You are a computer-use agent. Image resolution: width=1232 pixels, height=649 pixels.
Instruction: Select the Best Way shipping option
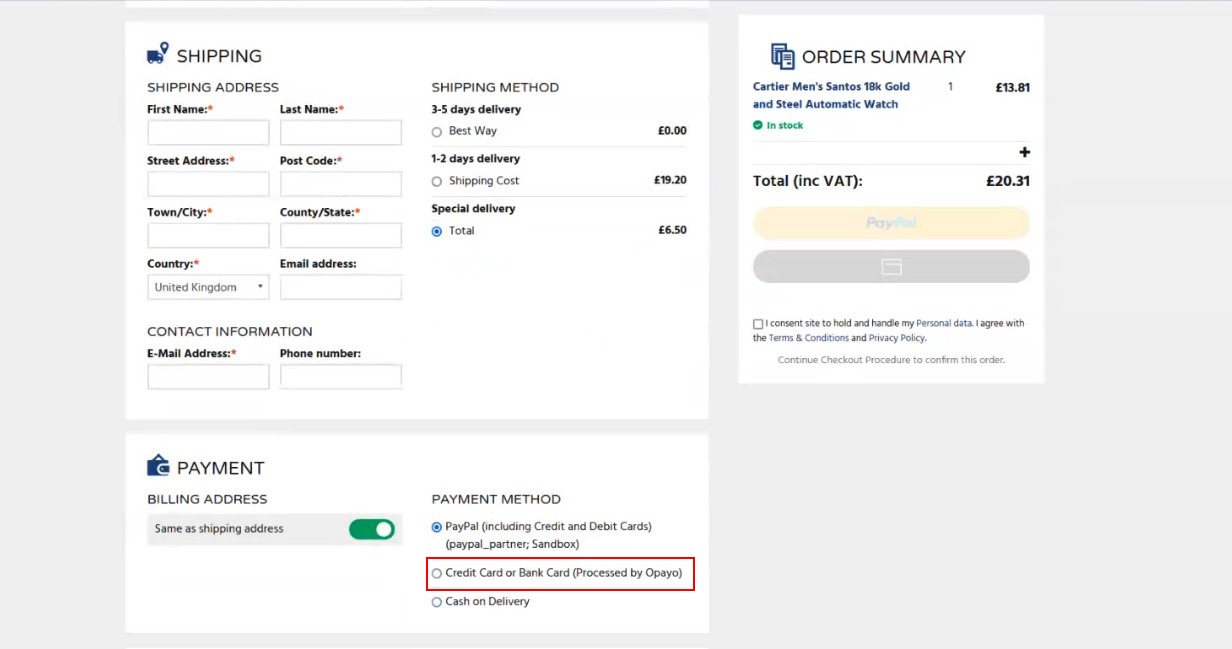pyautogui.click(x=437, y=132)
